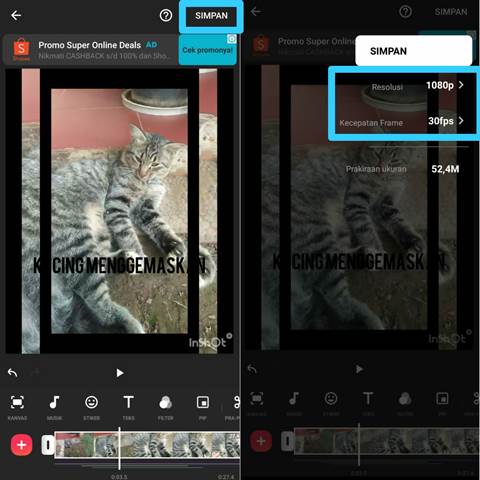This screenshot has height=480, width=480.
Task: Tap the dimmed undo arrow in save-dialog screen
Action: (x=252, y=369)
